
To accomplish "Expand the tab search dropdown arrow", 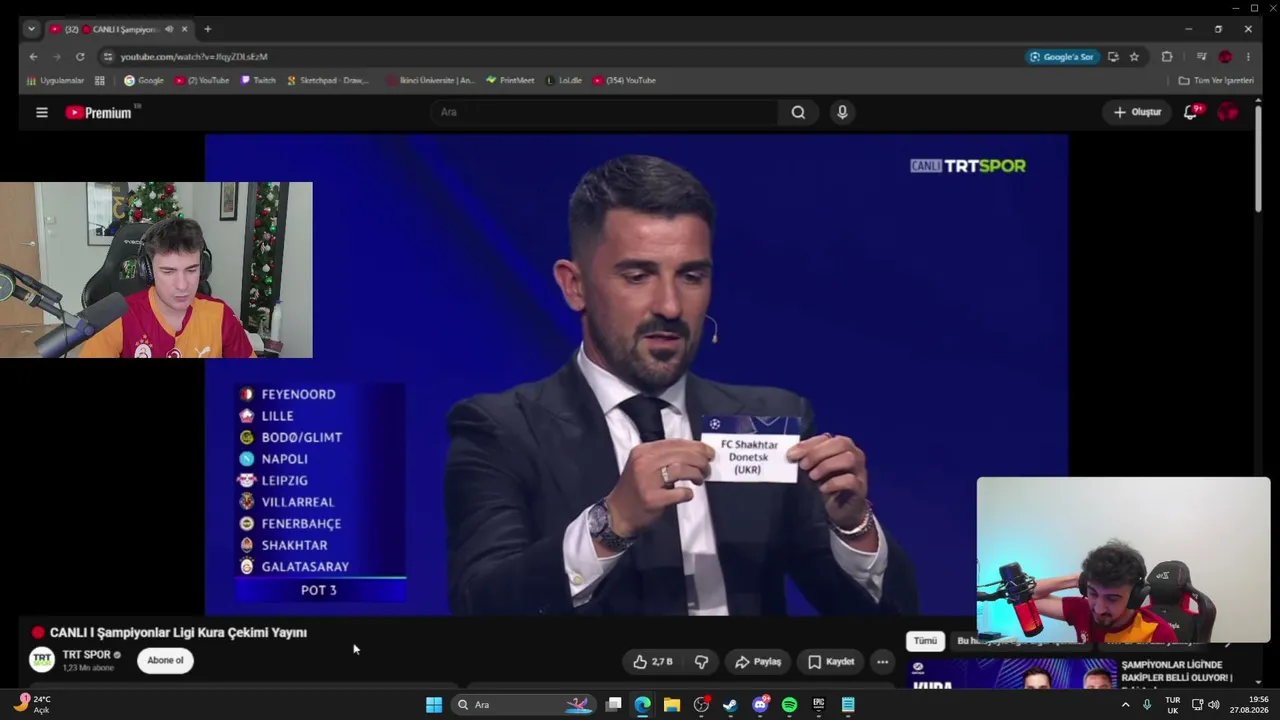I will (31, 29).
